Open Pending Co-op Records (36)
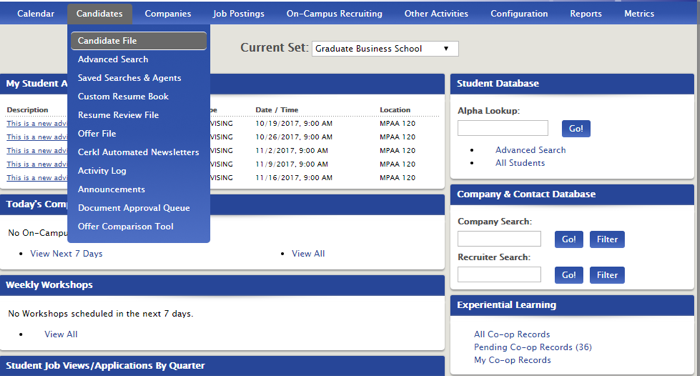 point(533,347)
